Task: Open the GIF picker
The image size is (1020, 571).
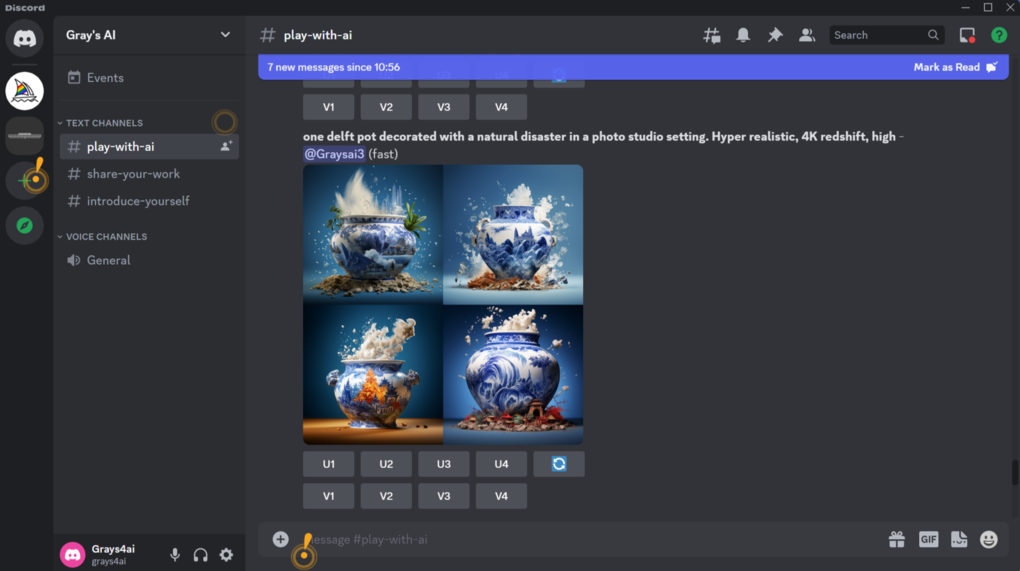Action: pos(928,540)
